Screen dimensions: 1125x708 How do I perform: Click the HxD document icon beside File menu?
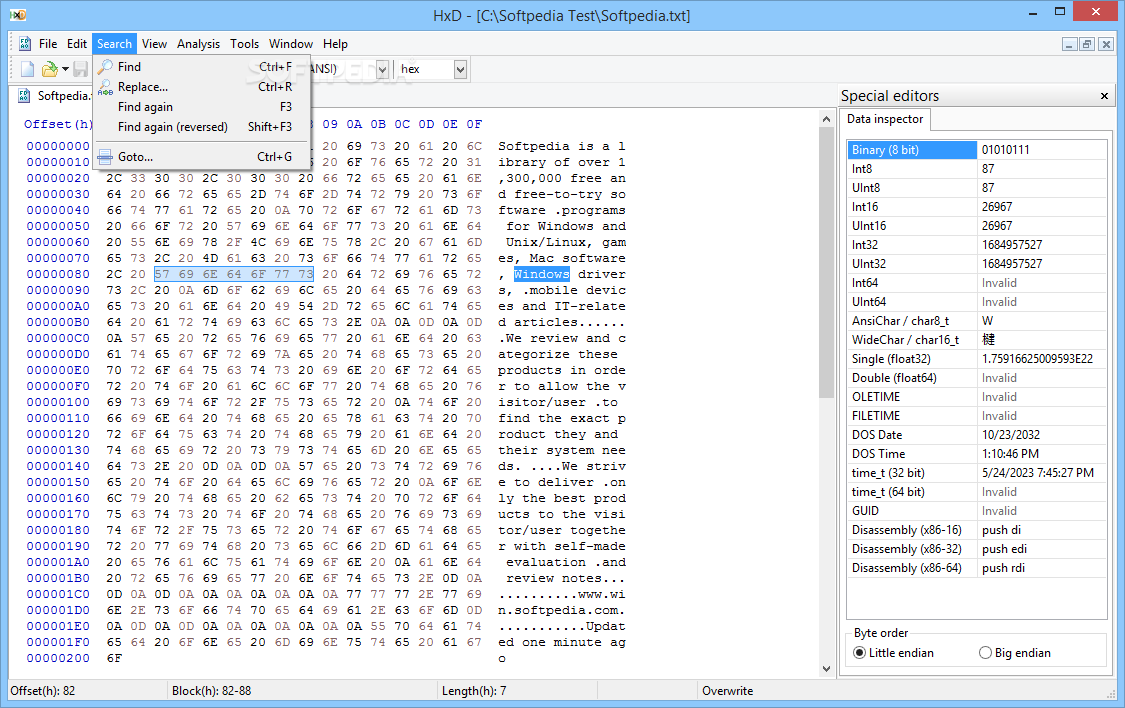[25, 44]
